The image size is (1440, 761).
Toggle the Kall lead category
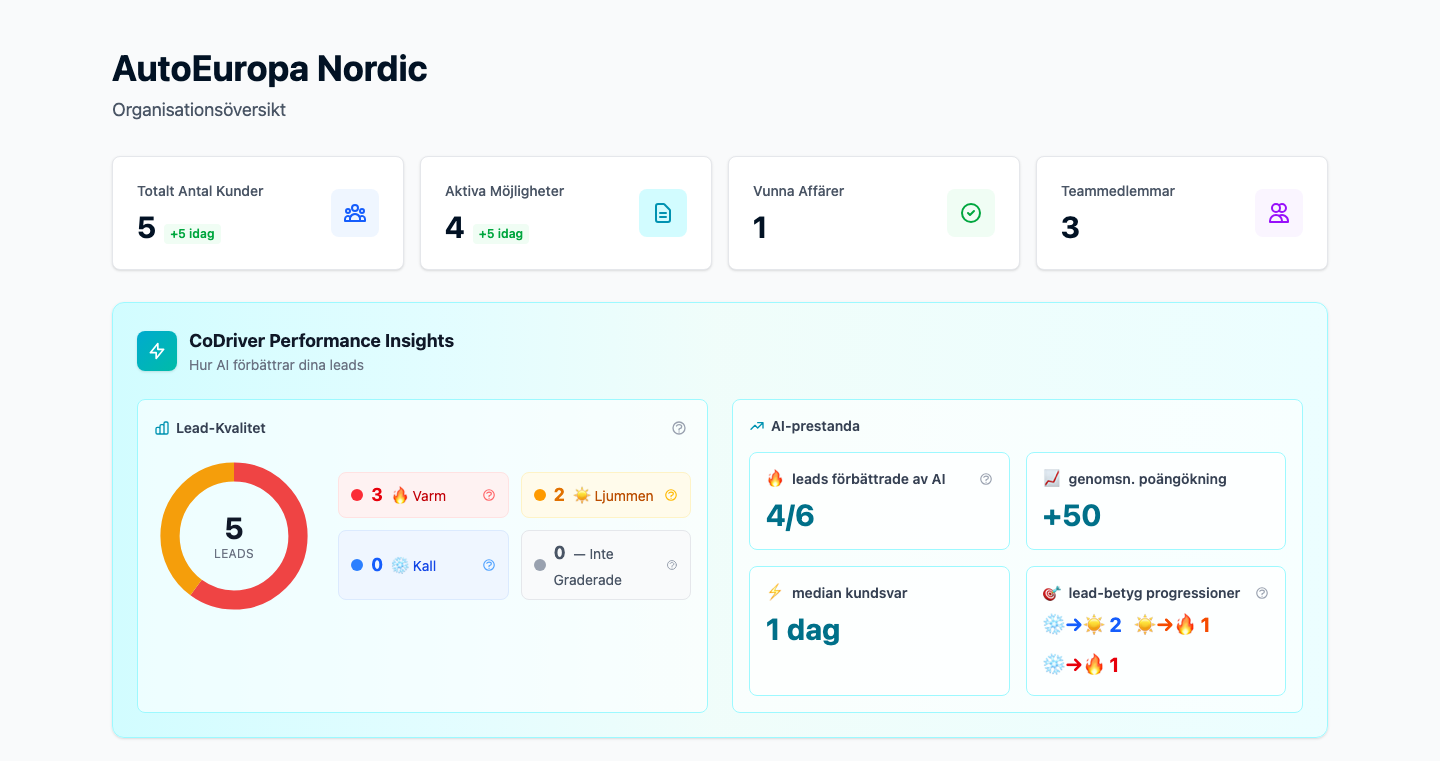tap(423, 564)
